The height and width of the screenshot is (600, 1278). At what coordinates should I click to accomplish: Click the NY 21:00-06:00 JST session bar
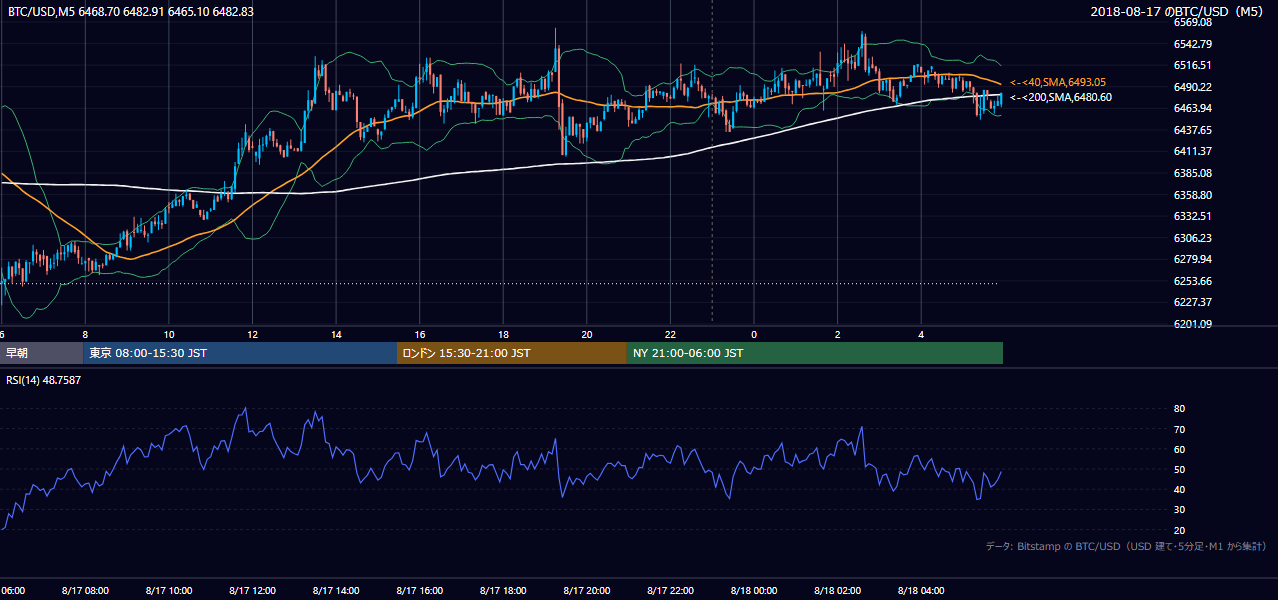click(x=815, y=353)
